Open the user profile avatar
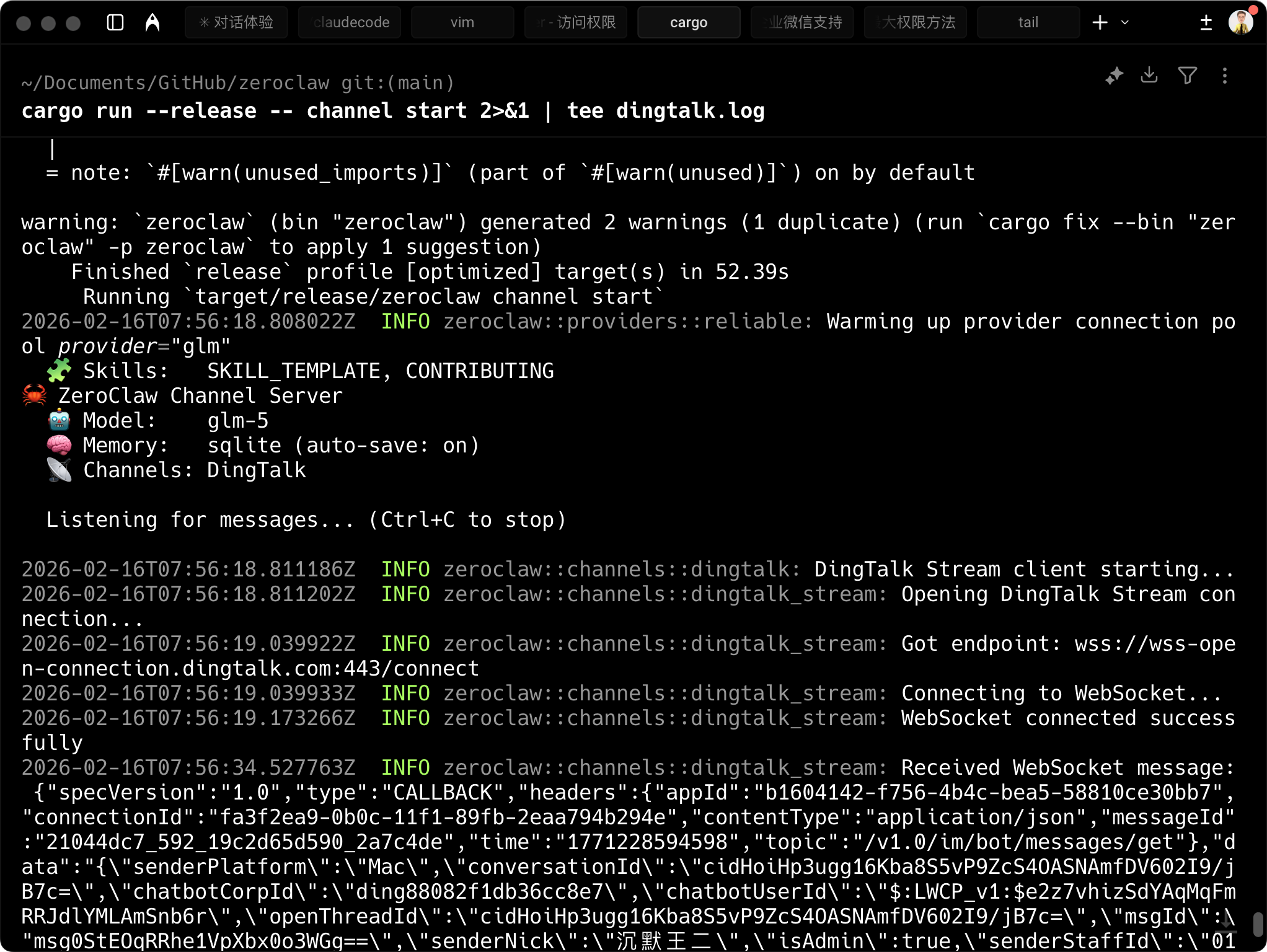Screen dimensions: 1267x952 1240,23
